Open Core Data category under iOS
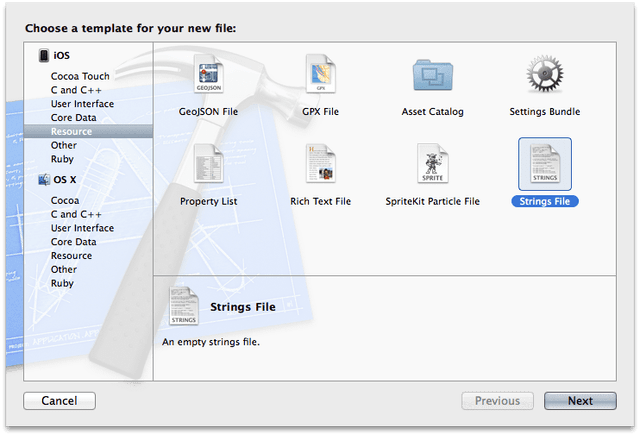This screenshot has width=640, height=436. coord(73,118)
